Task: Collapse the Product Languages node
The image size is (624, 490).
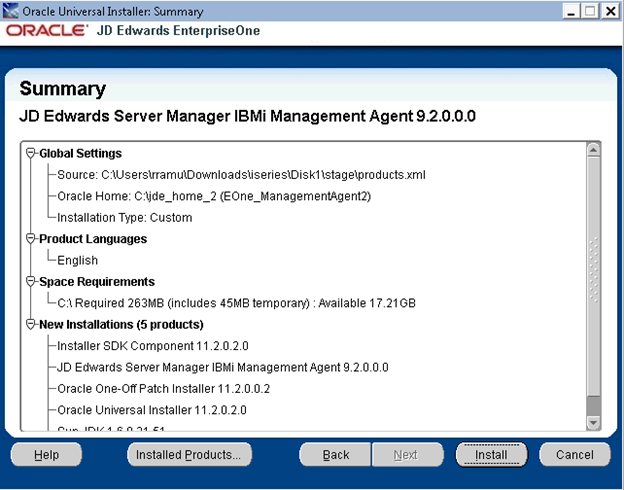Action: coord(31,239)
